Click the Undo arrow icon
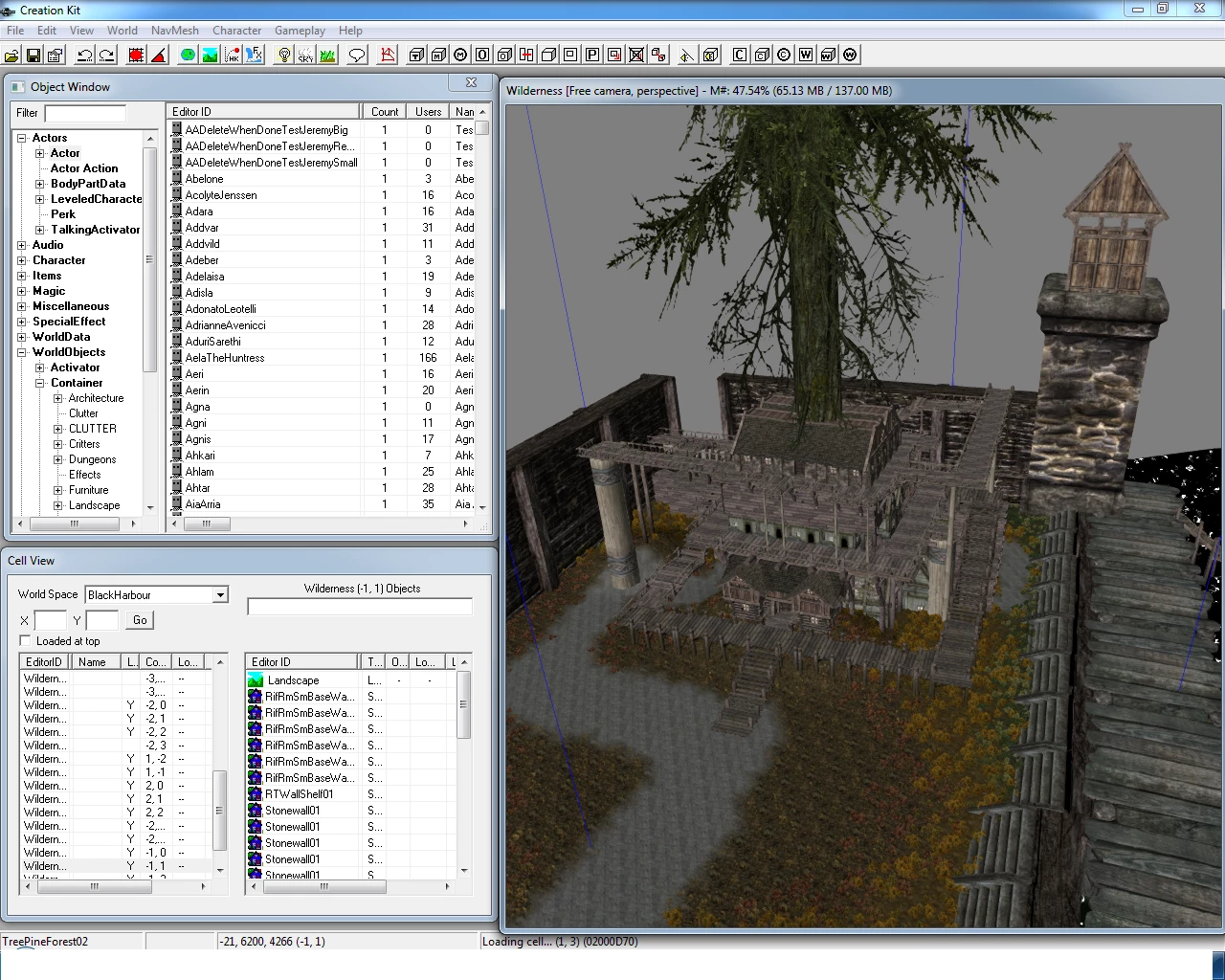 [85, 56]
